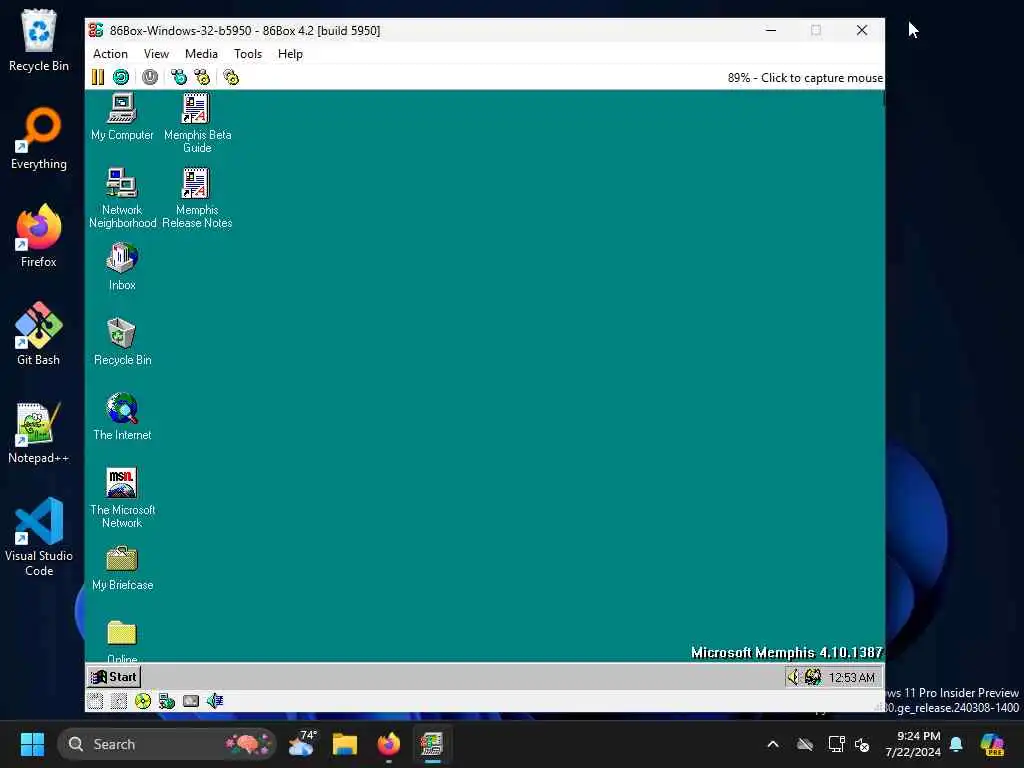Open the Memphis Release Notes shortcut

[x=197, y=198]
